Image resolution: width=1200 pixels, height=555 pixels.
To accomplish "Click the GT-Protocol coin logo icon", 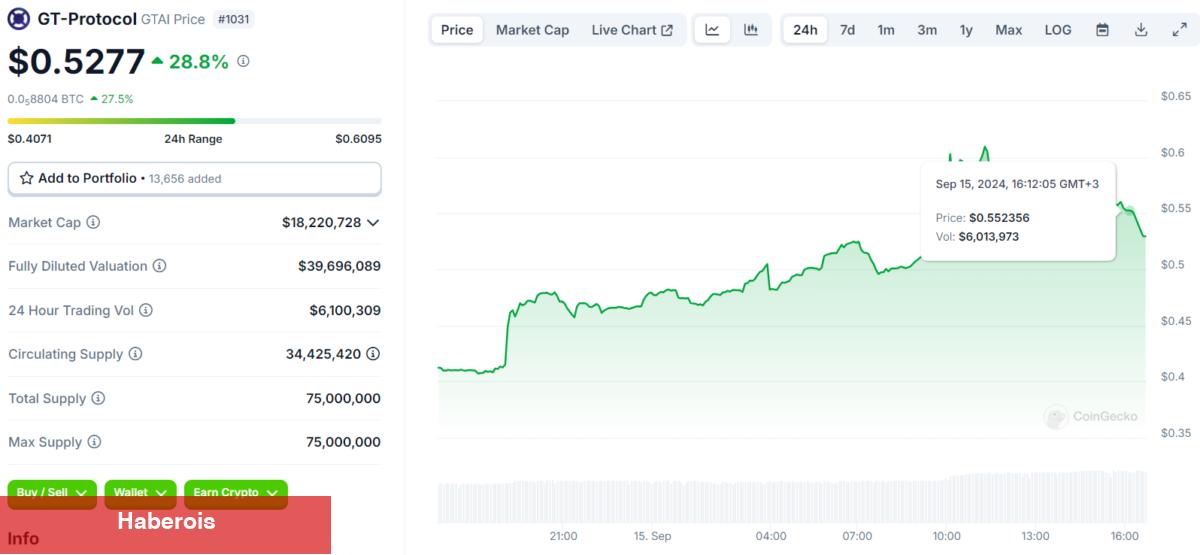I will point(19,19).
